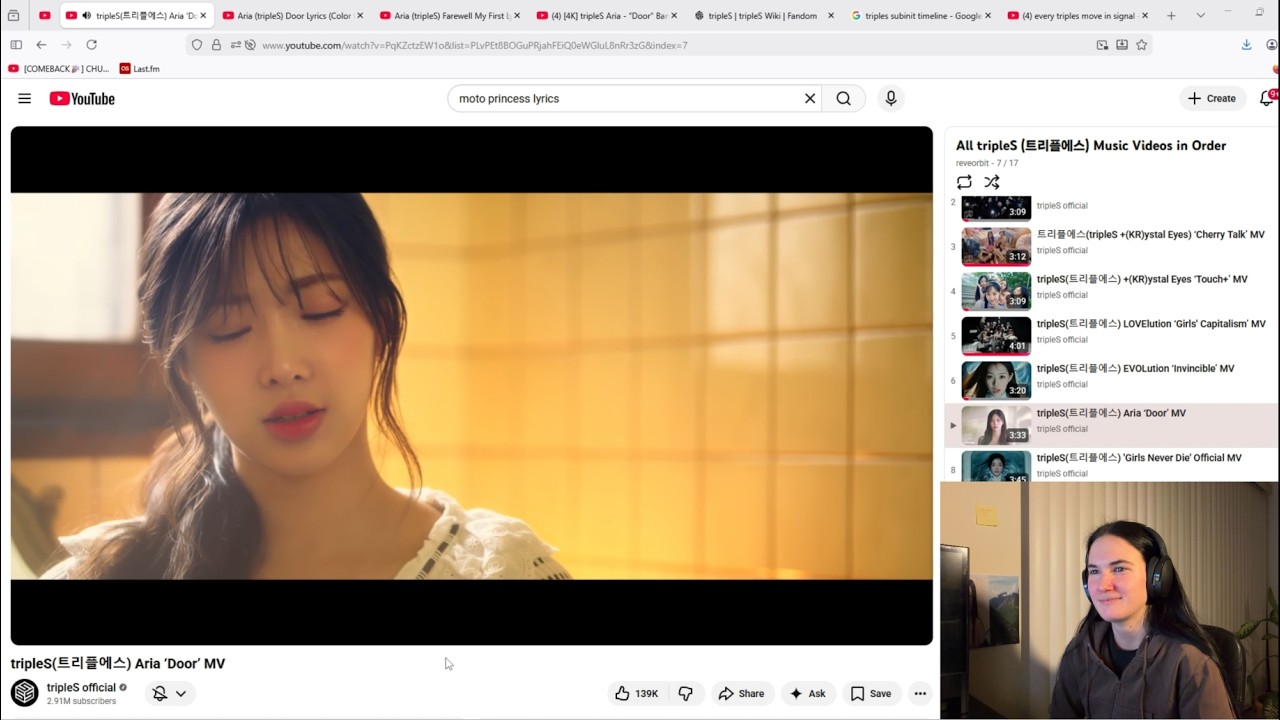Close the tripleS Wiki Fandom tab
Viewport: 1280px width, 720px height.
pyautogui.click(x=830, y=15)
